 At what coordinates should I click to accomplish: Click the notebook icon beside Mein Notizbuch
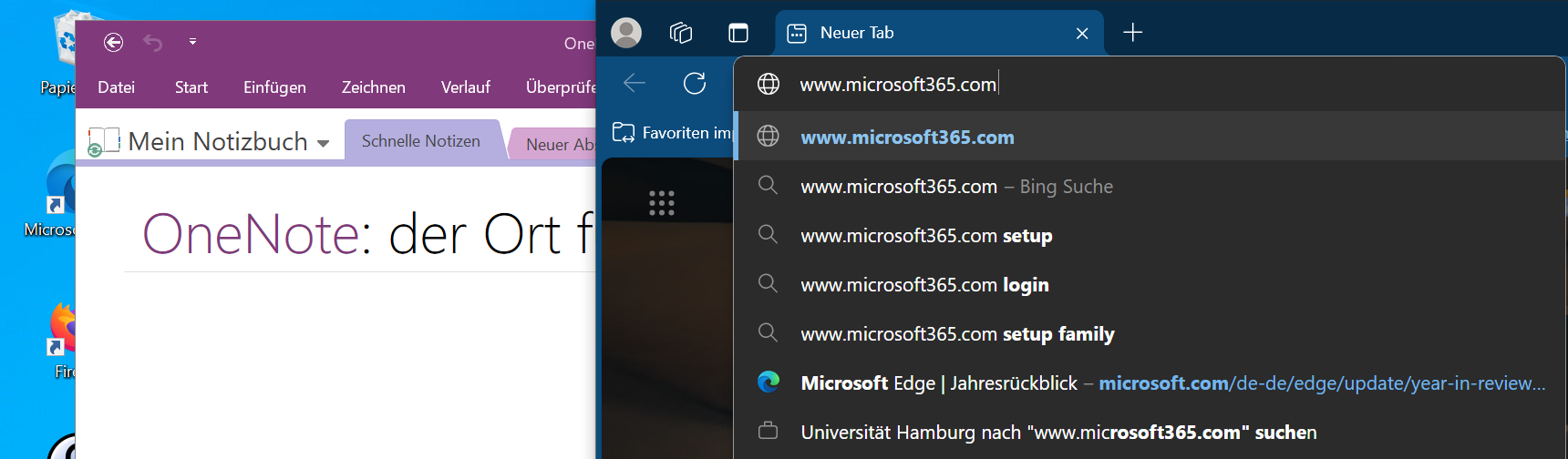pos(104,141)
